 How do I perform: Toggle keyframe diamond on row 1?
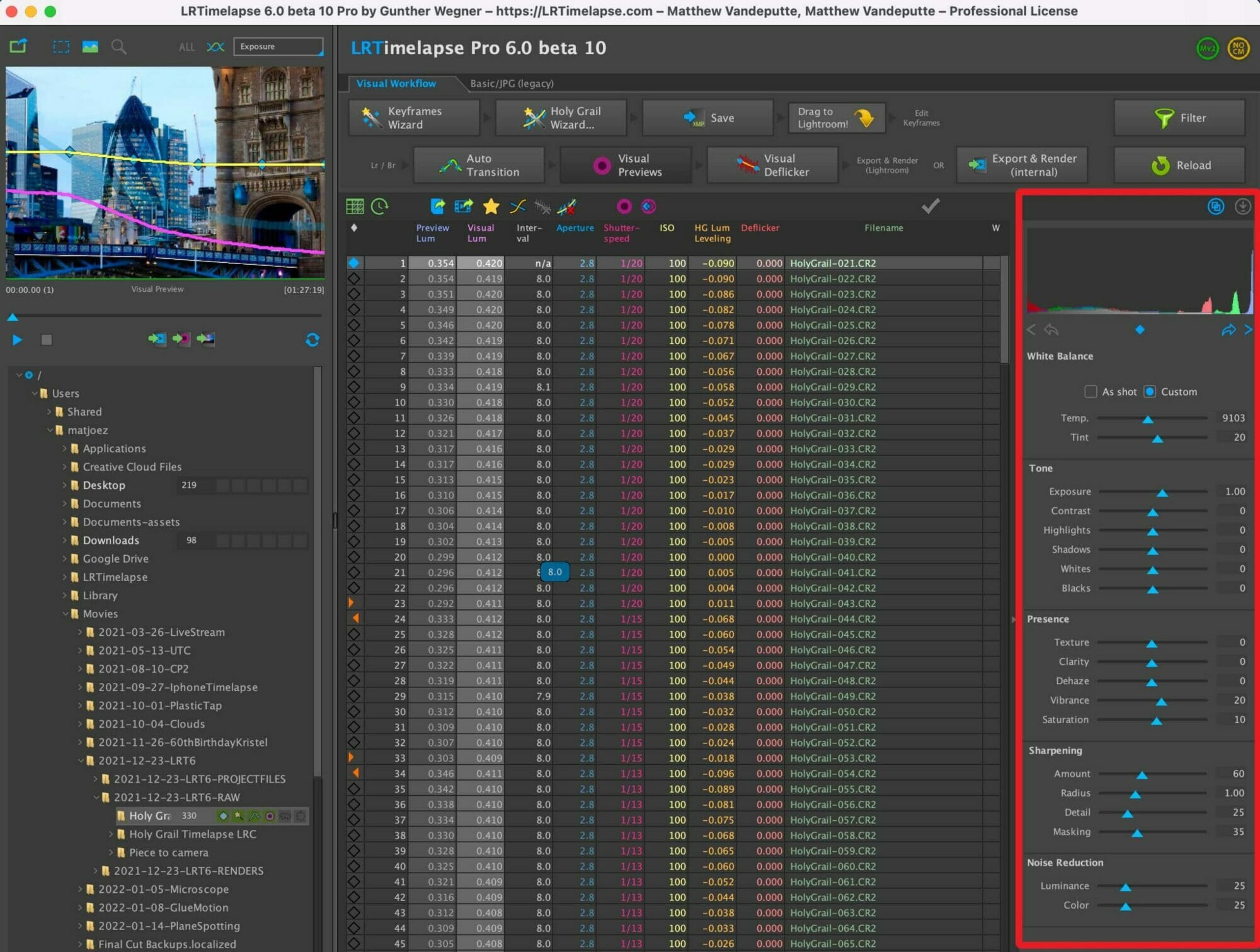[354, 263]
